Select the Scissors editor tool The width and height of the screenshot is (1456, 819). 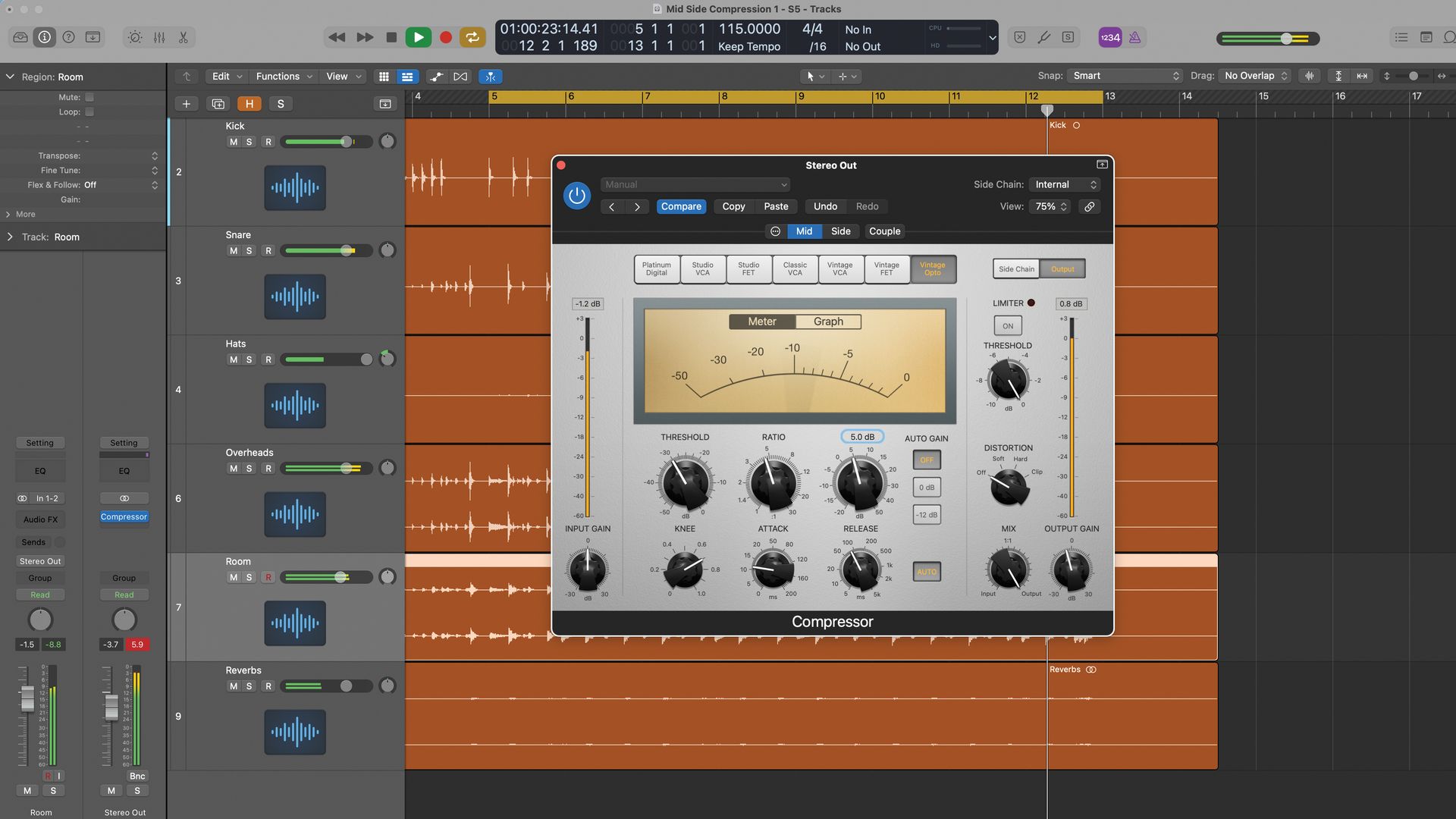coord(184,36)
